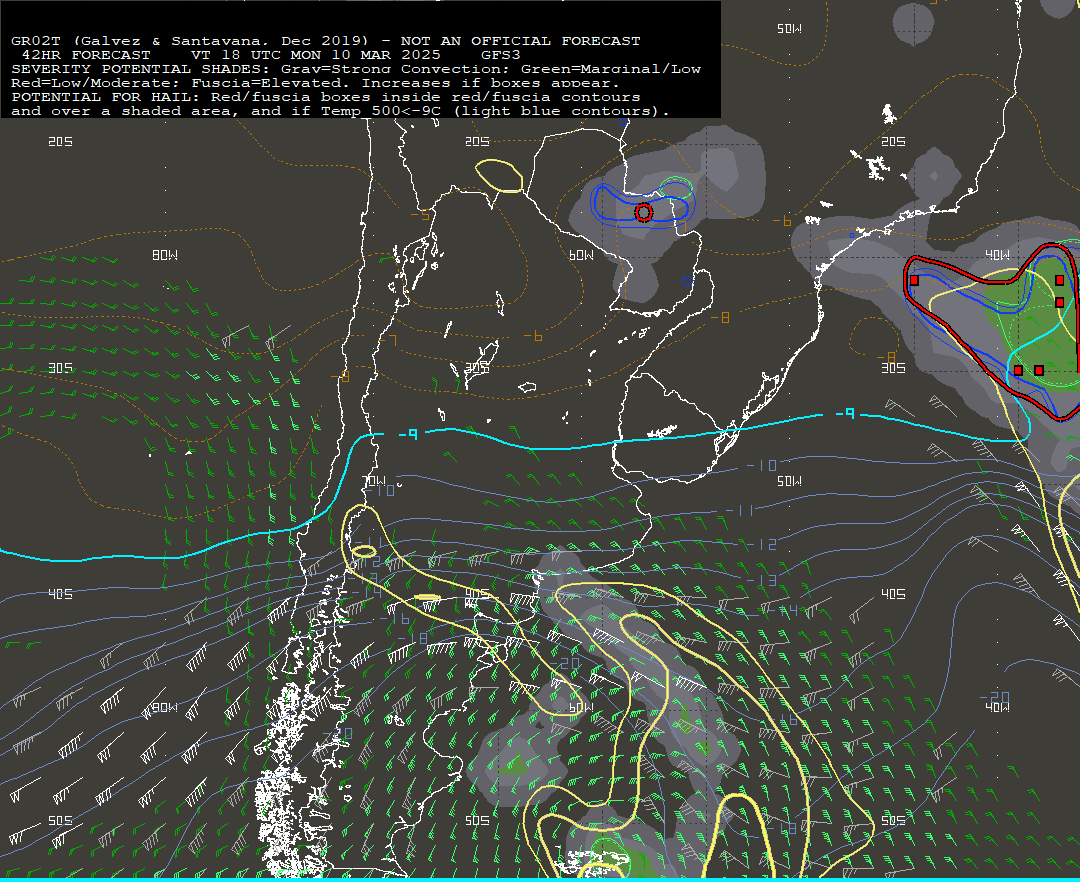Select the '-11' blue contour label

coord(740,511)
